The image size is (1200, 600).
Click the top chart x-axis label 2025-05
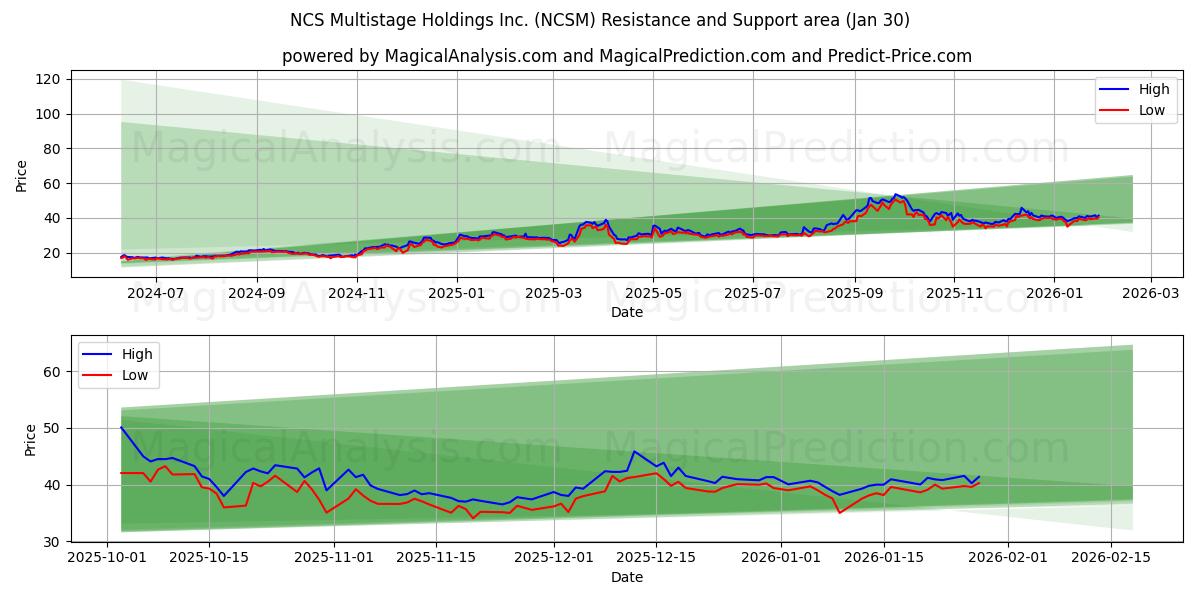[652, 294]
